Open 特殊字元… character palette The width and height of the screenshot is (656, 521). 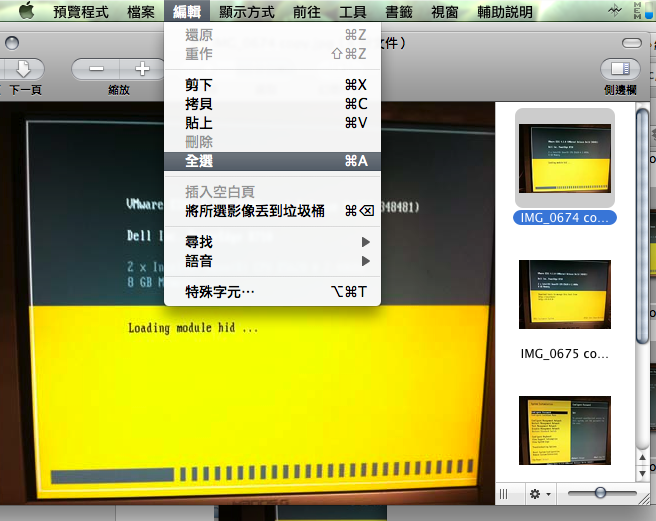272,292
